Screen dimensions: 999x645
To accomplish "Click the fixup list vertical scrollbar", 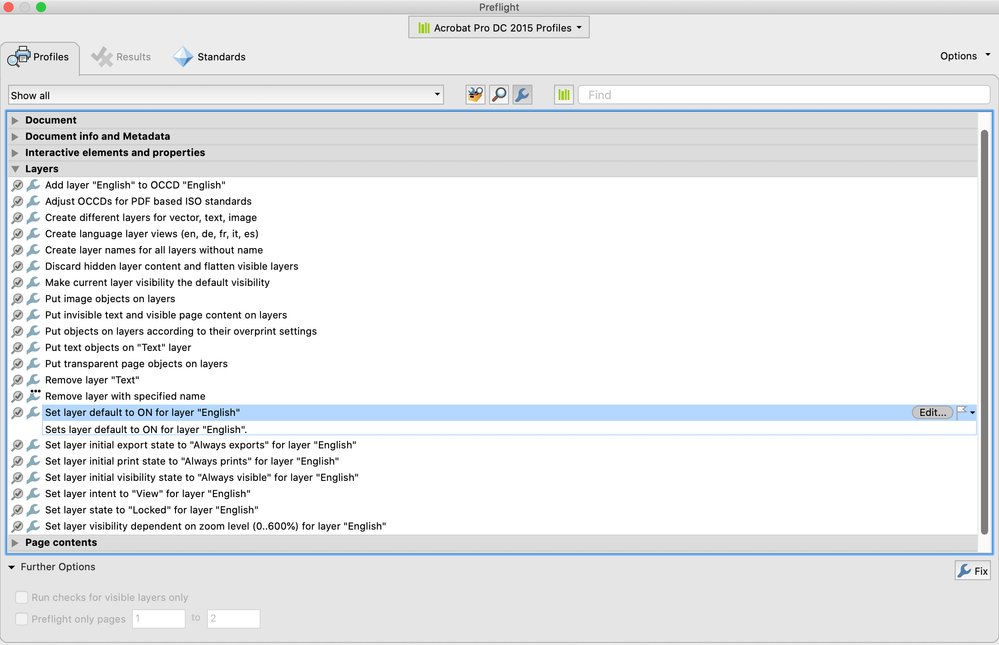I will pyautogui.click(x=984, y=331).
